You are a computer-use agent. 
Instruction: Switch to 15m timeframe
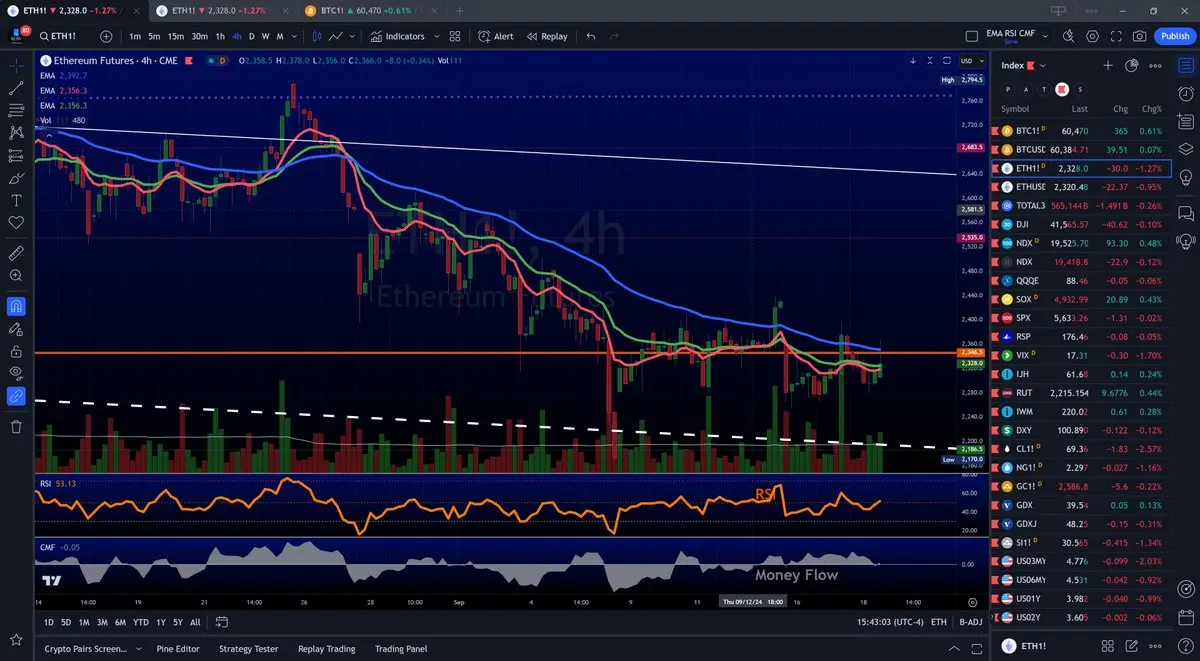pyautogui.click(x=175, y=36)
